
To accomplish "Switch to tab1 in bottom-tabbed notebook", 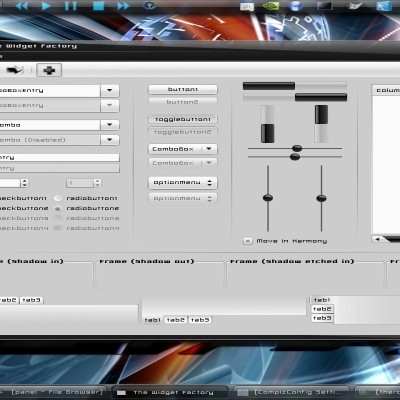I will (153, 320).
